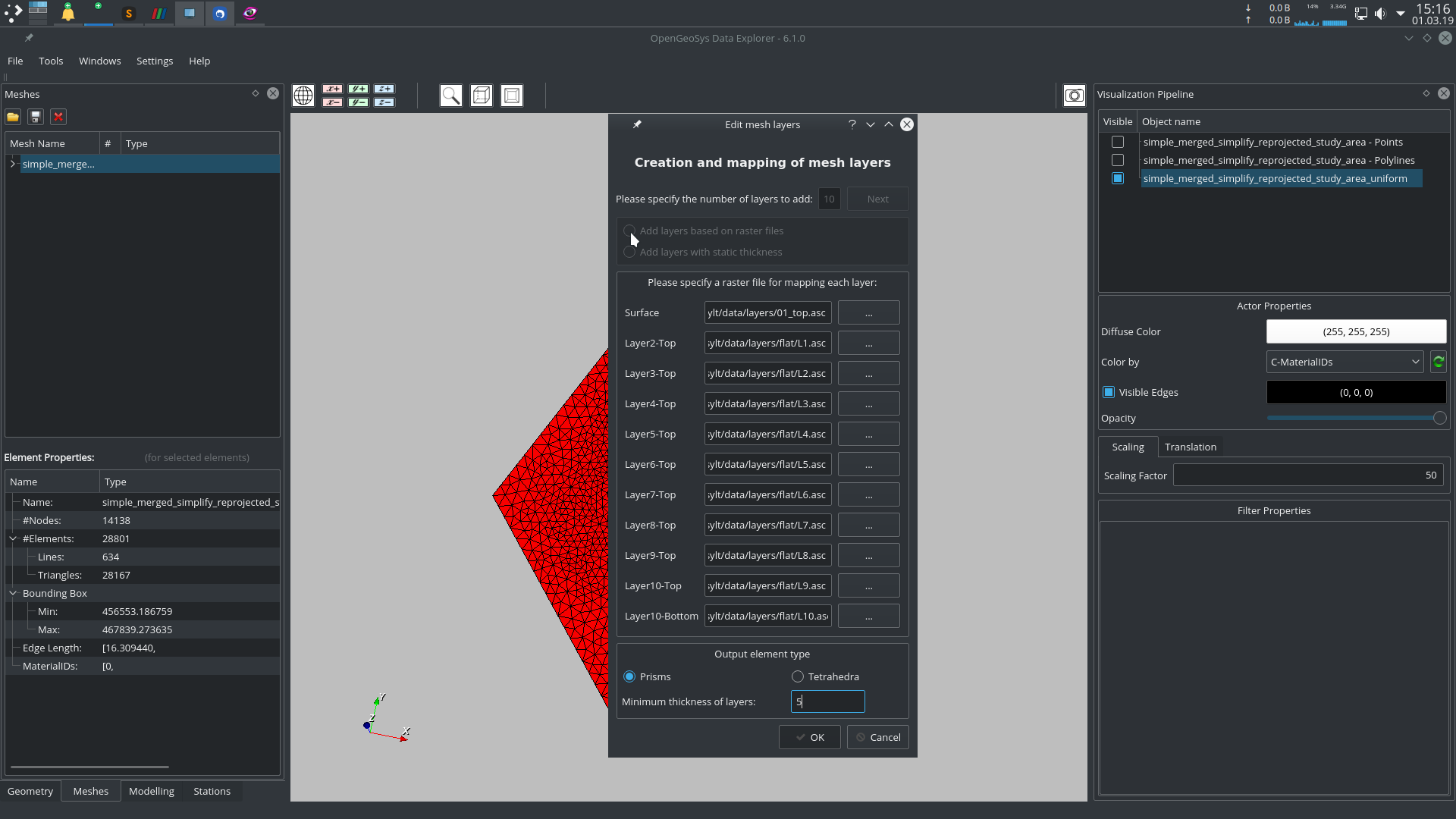This screenshot has height=819, width=1456.
Task: Select the Tetrahedra radio button
Action: tap(797, 676)
